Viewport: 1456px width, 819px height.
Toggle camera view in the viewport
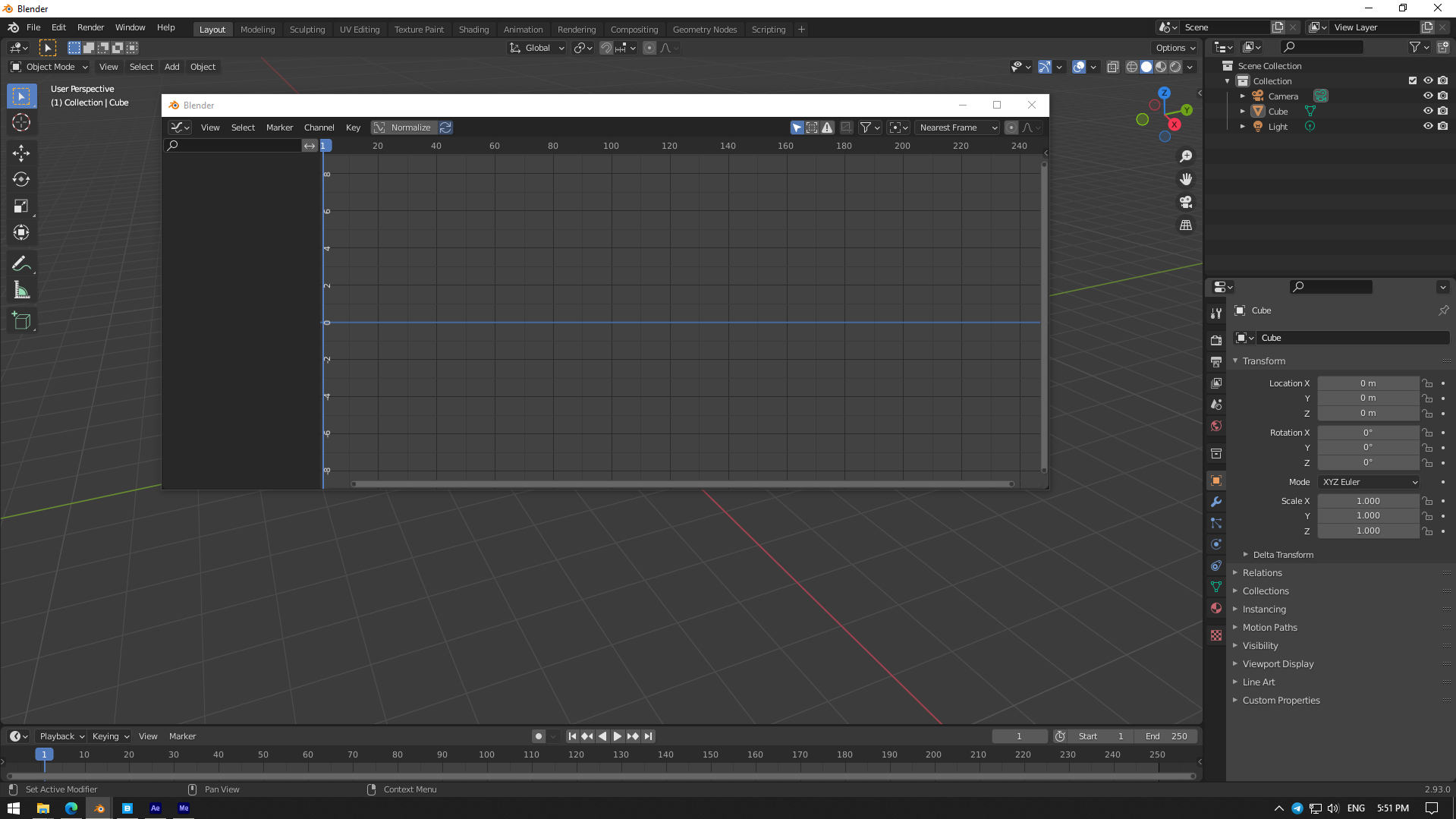coord(1186,202)
